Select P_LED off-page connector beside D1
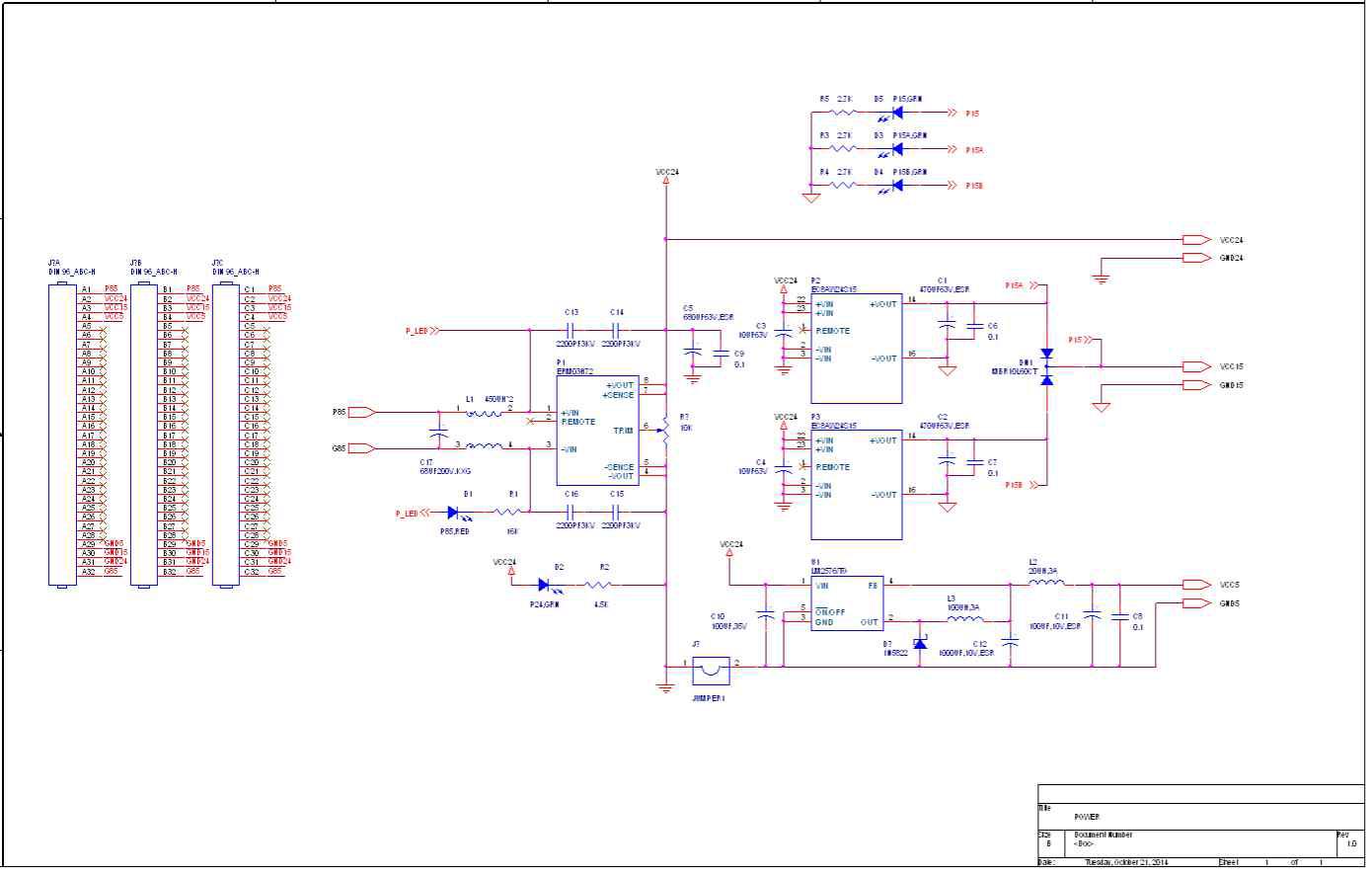Screen dimensions: 1372x877 click(x=413, y=513)
